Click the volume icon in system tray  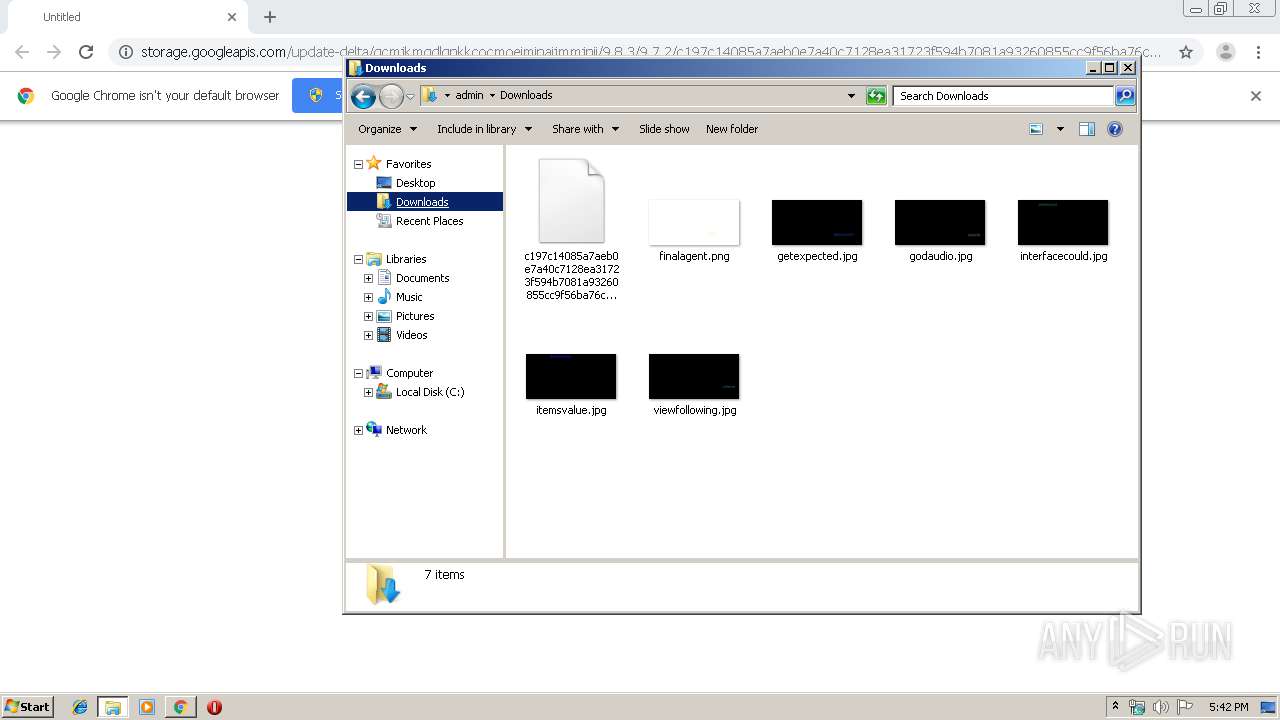1160,707
